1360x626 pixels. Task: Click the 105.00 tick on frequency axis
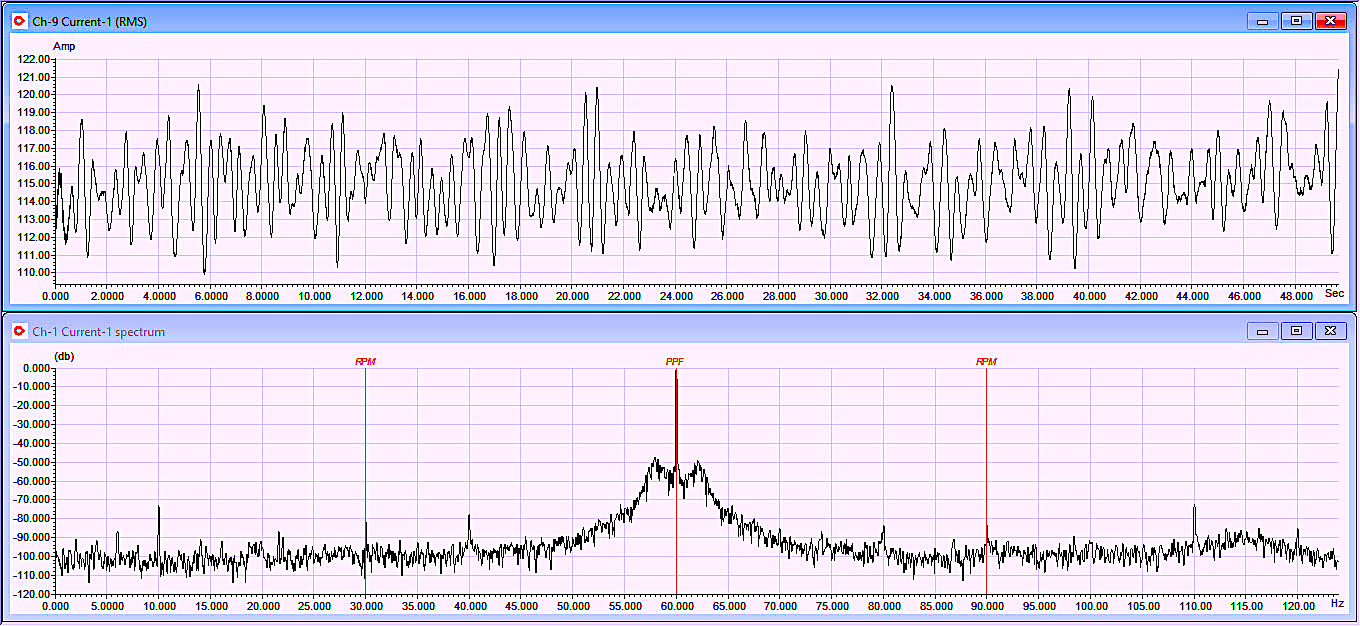pyautogui.click(x=1143, y=607)
